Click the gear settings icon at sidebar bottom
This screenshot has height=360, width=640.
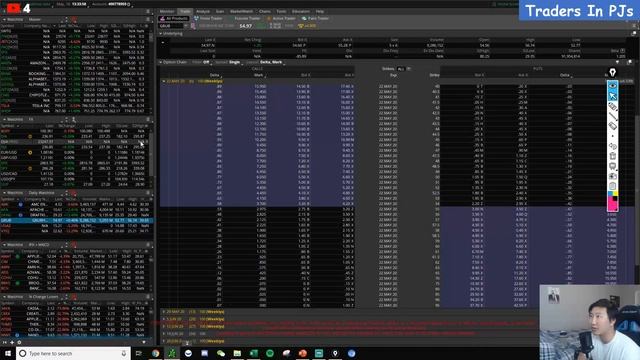(19, 342)
